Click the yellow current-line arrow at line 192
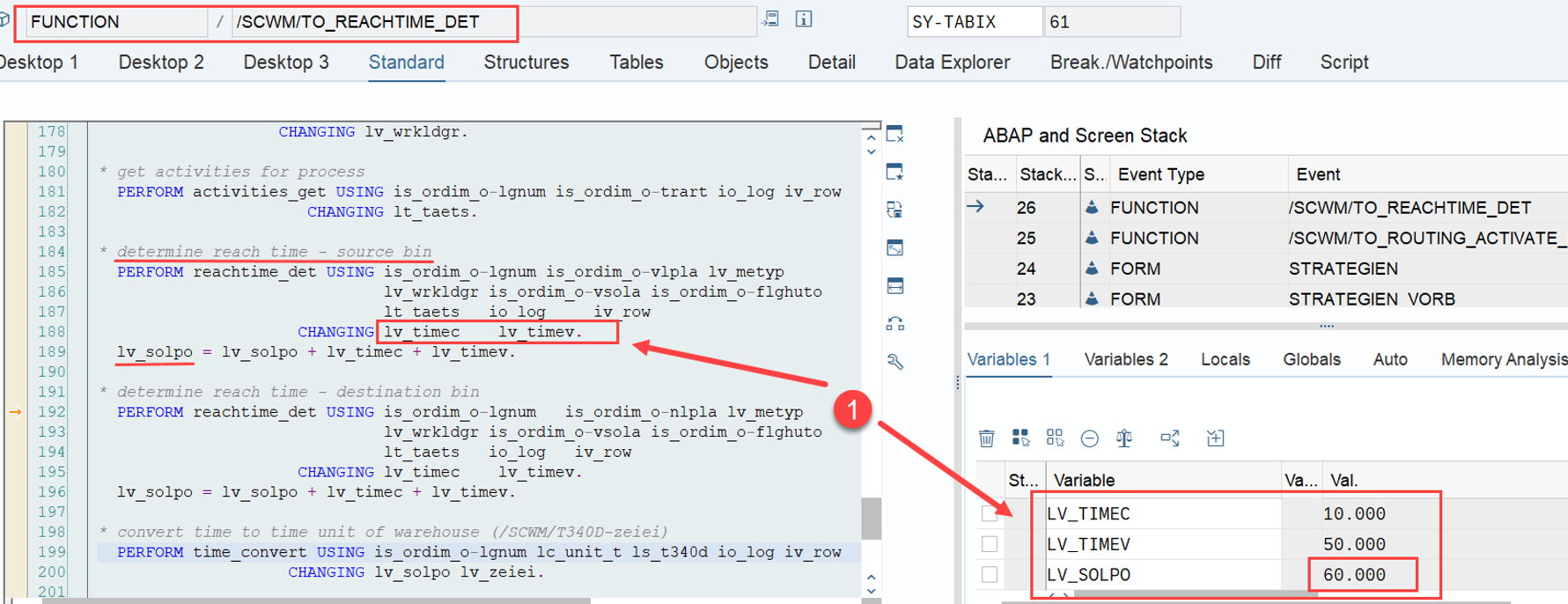The width and height of the screenshot is (1568, 604). tap(15, 411)
